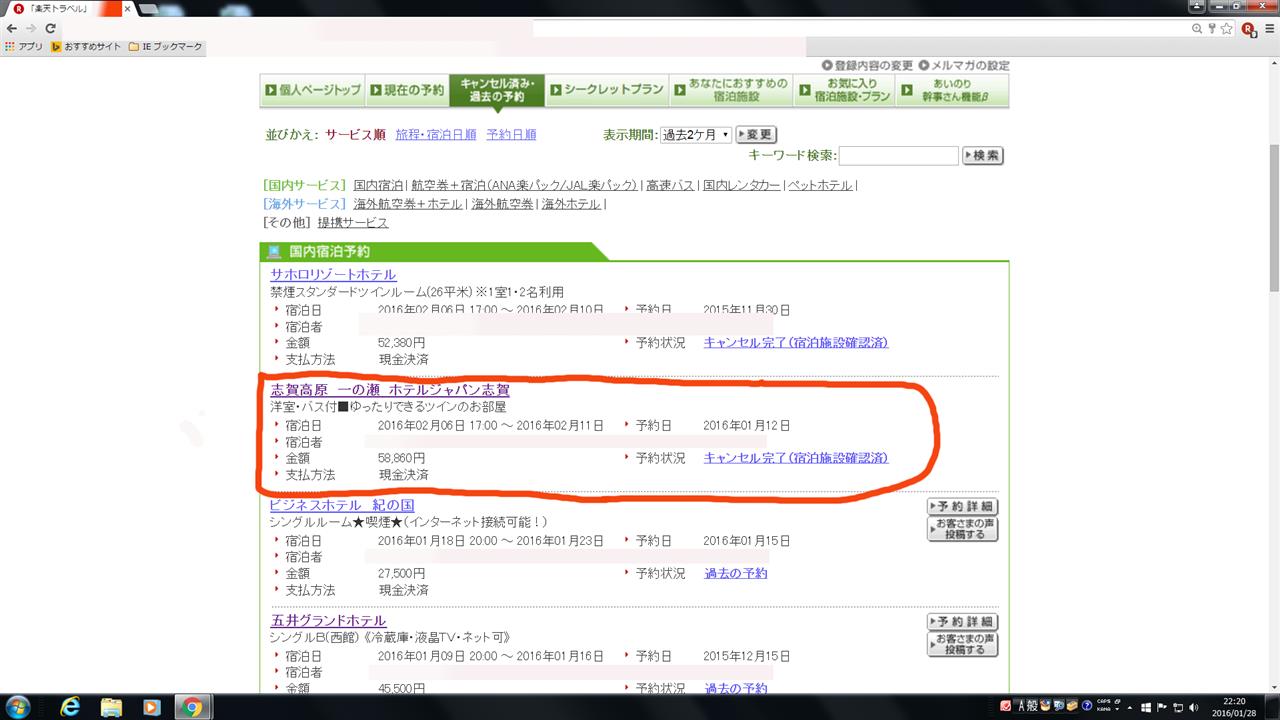Select キャンセル済み・過去の予約 tab

pos(497,90)
